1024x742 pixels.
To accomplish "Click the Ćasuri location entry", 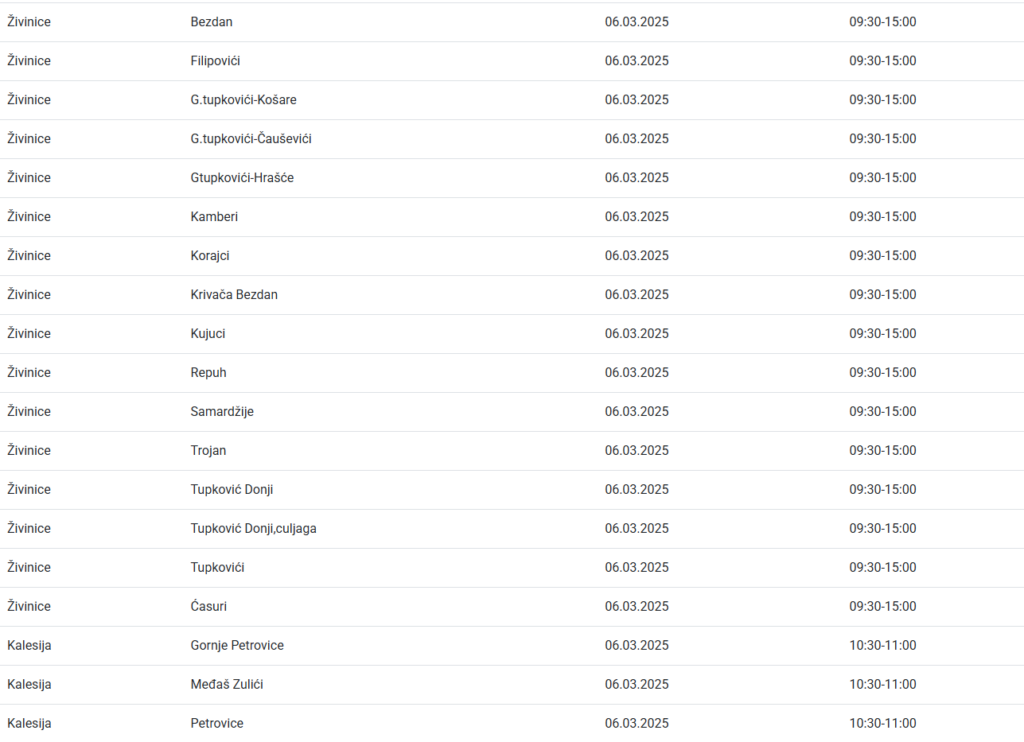I will tap(208, 607).
